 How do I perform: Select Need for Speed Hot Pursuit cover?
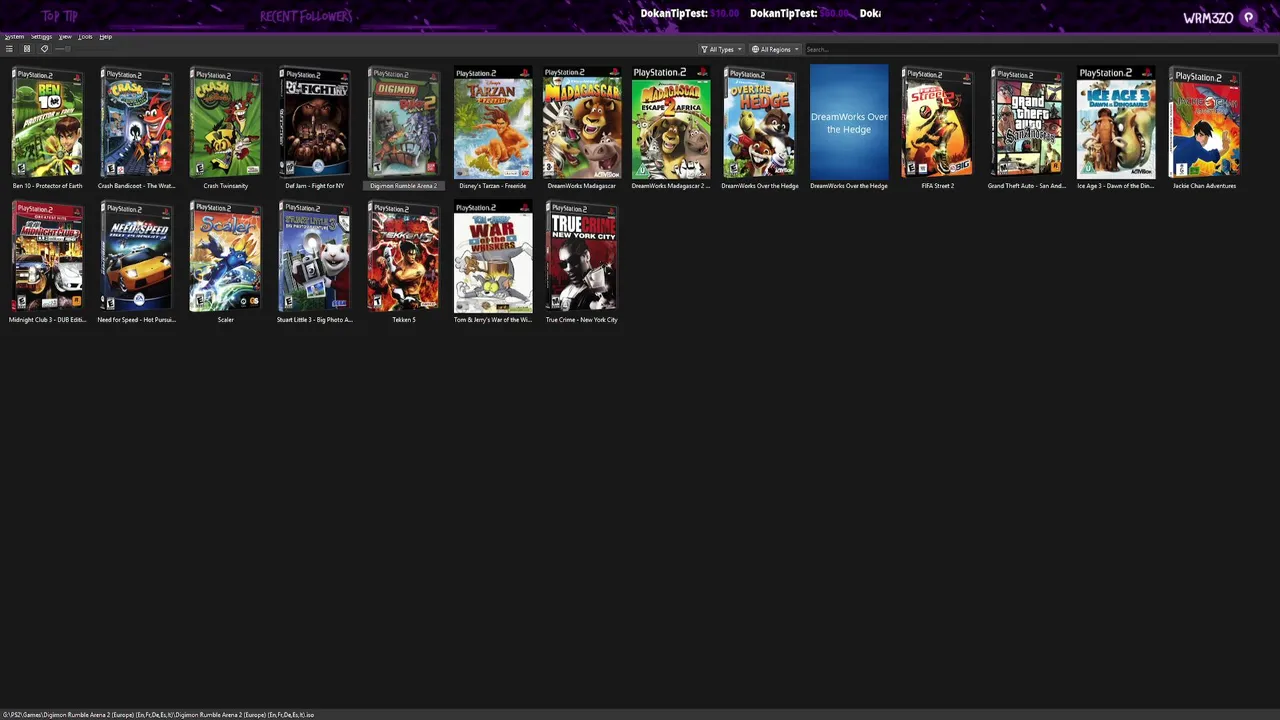pyautogui.click(x=136, y=257)
